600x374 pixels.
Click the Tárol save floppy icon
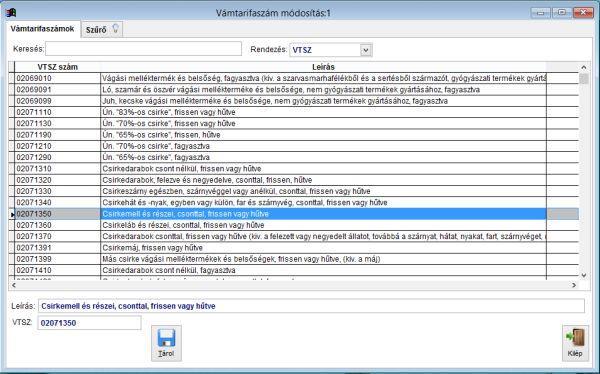click(x=166, y=338)
